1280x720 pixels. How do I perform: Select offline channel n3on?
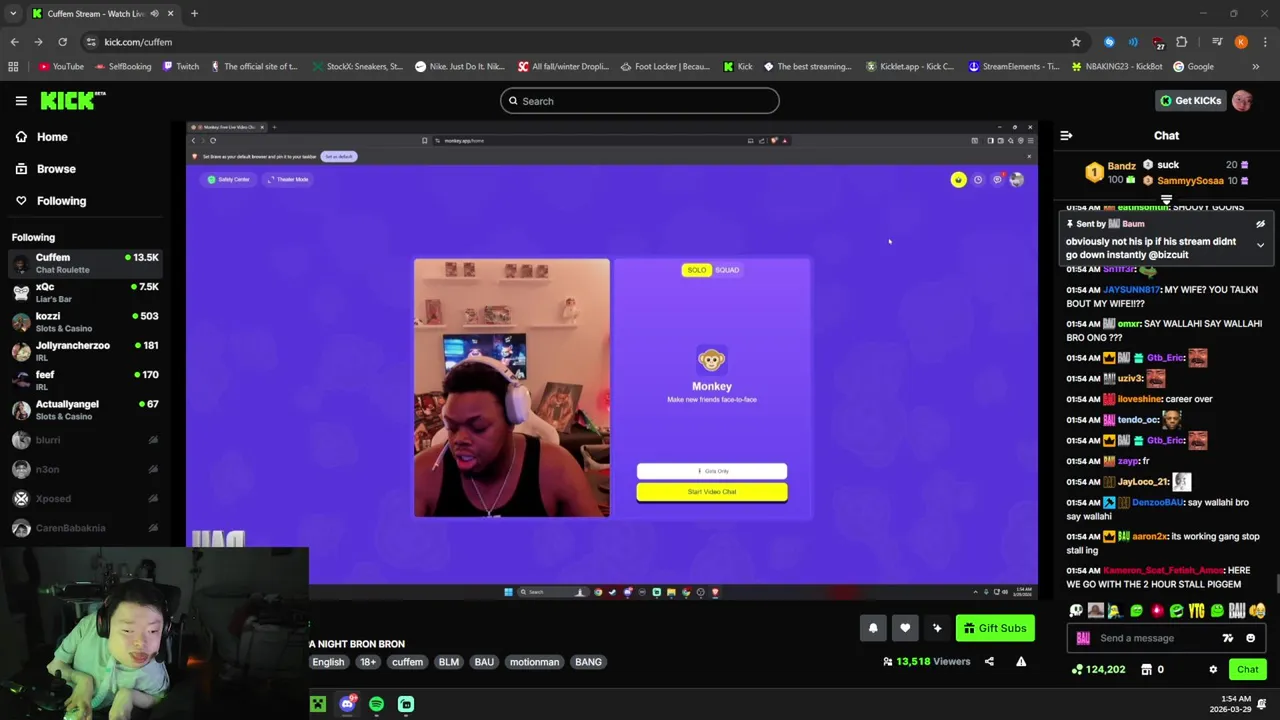pos(84,469)
